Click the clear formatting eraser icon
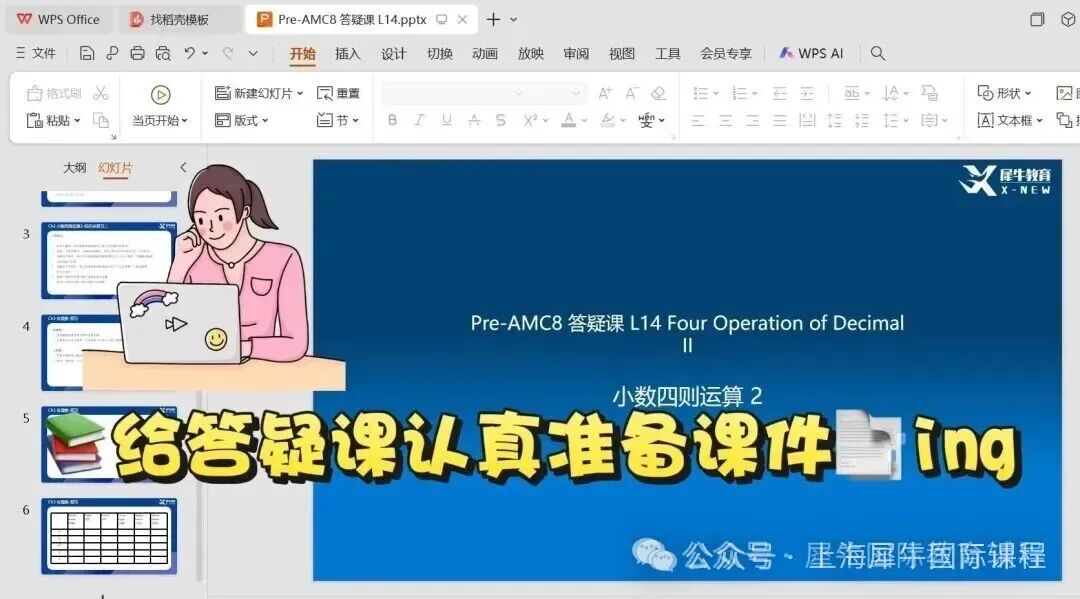This screenshot has height=599, width=1080. (658, 93)
